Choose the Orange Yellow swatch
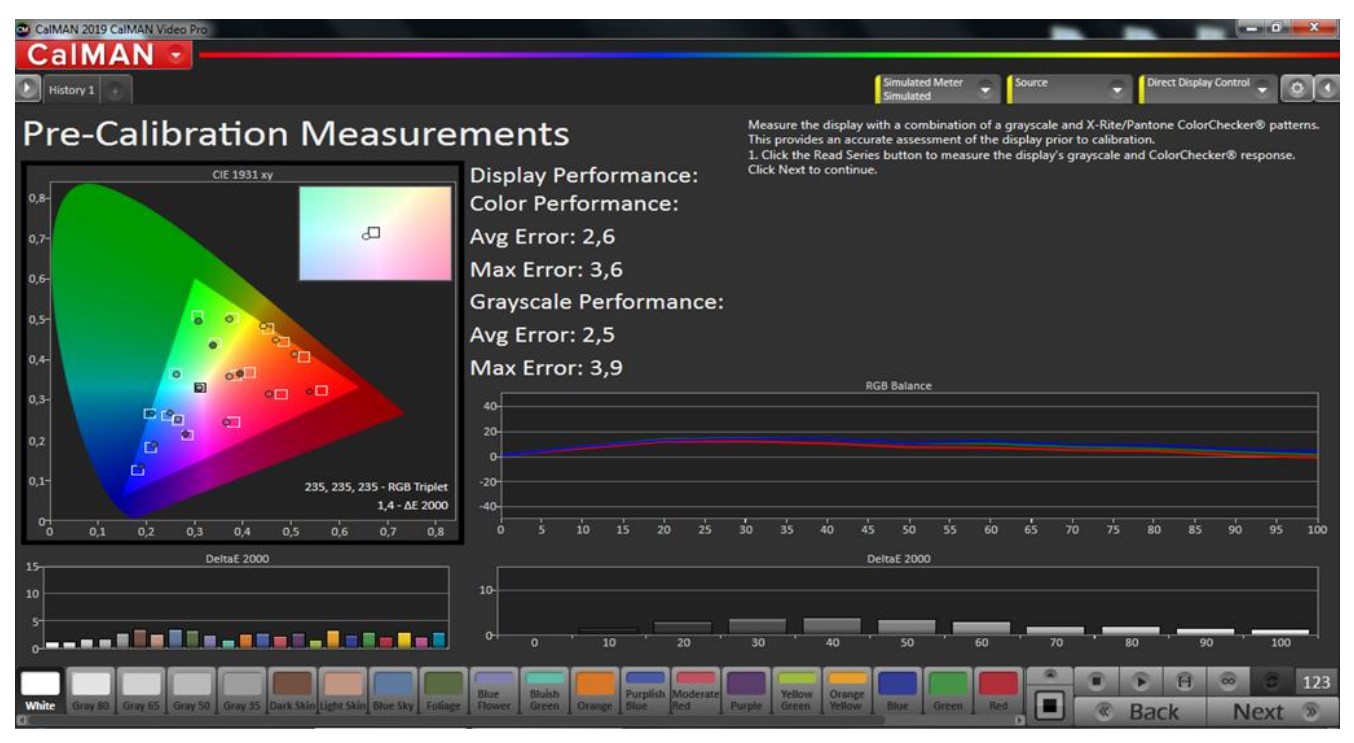Viewport: 1354px width, 743px height. [847, 690]
